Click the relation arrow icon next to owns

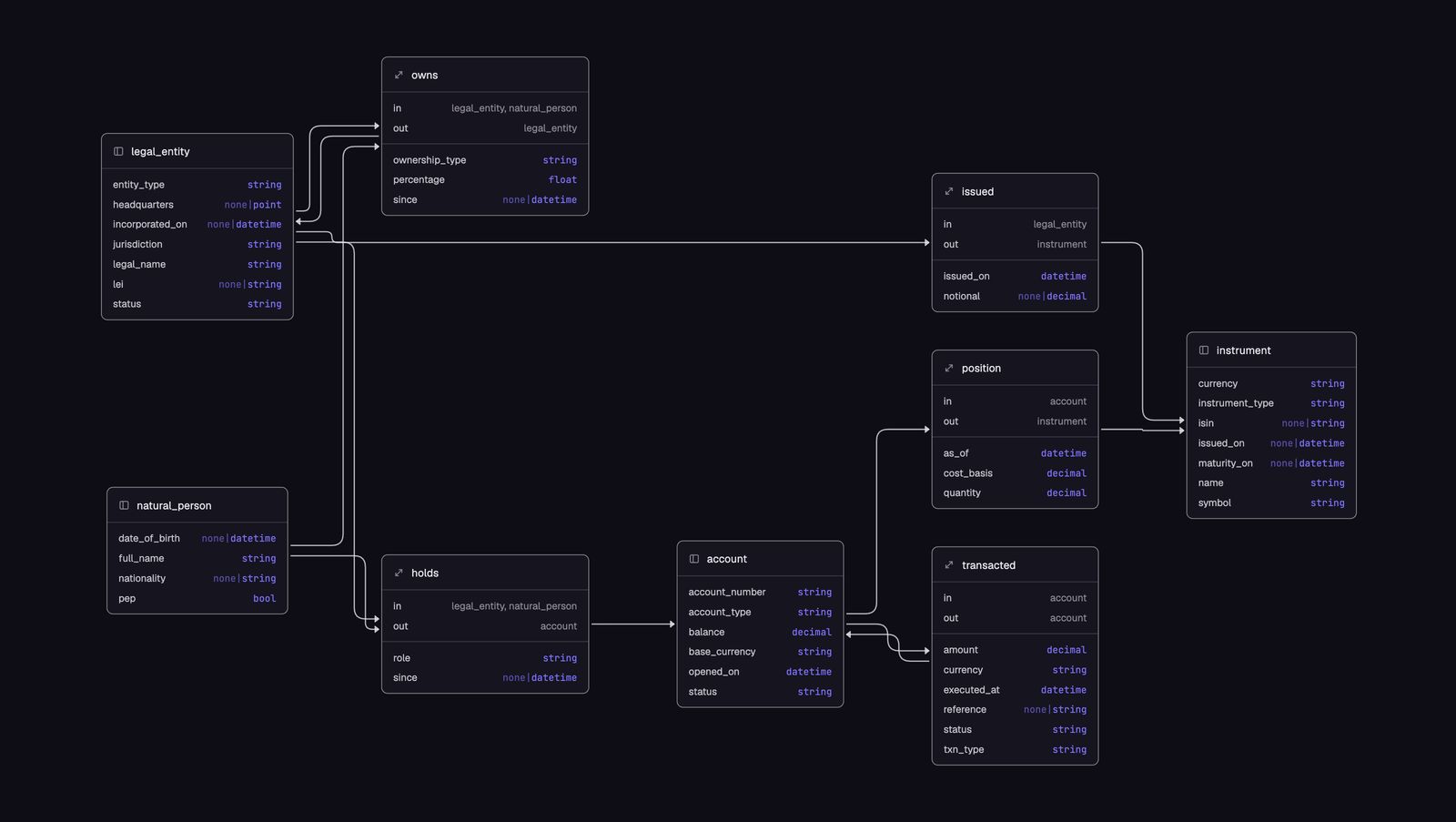pos(399,75)
